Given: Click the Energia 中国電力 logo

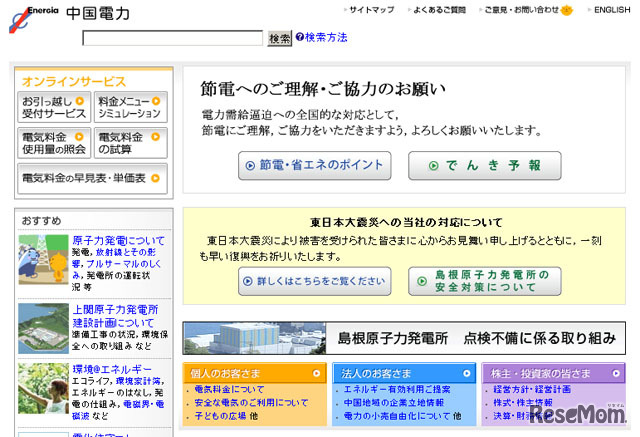Looking at the screenshot, I should 69,18.
